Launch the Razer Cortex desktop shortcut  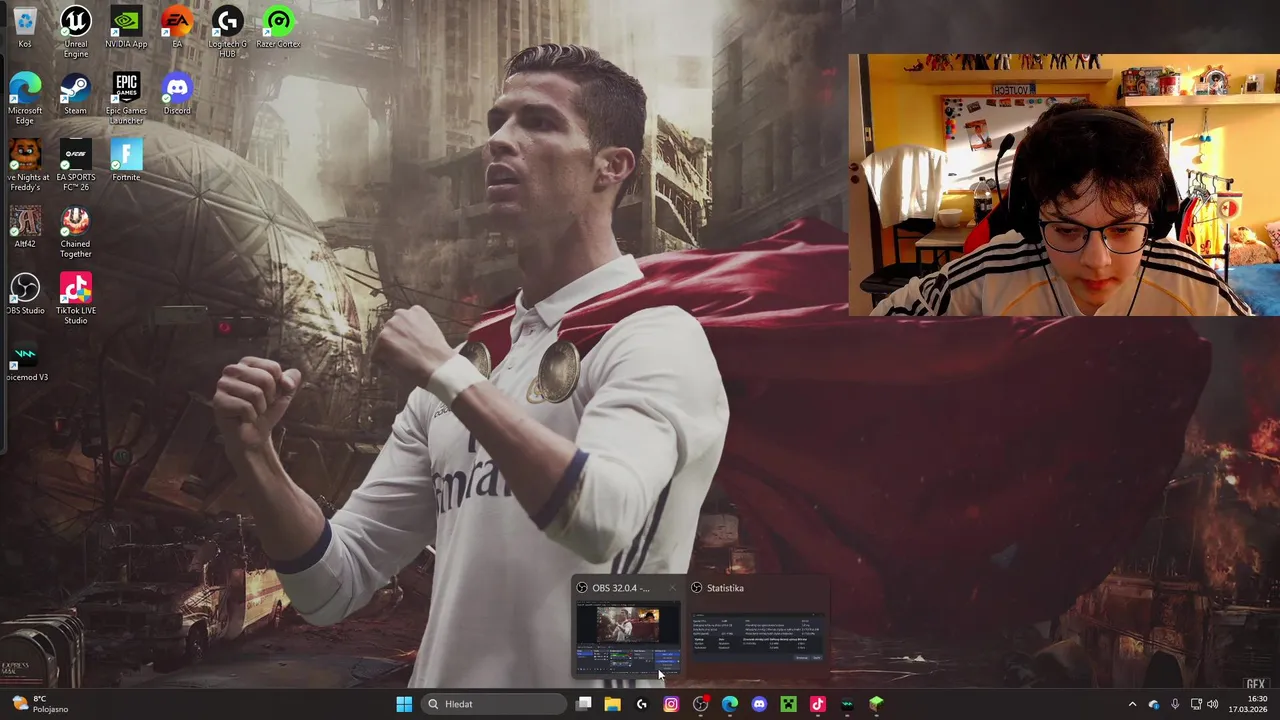[279, 28]
